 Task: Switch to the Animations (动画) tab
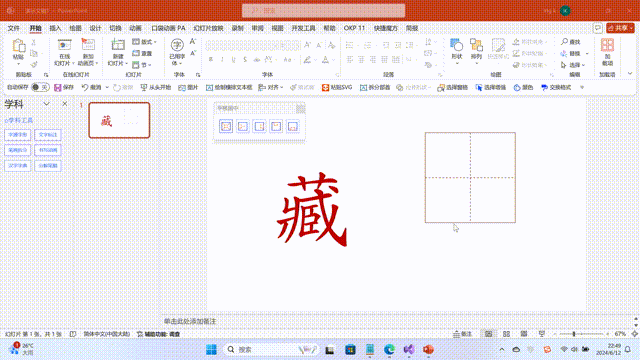136,28
